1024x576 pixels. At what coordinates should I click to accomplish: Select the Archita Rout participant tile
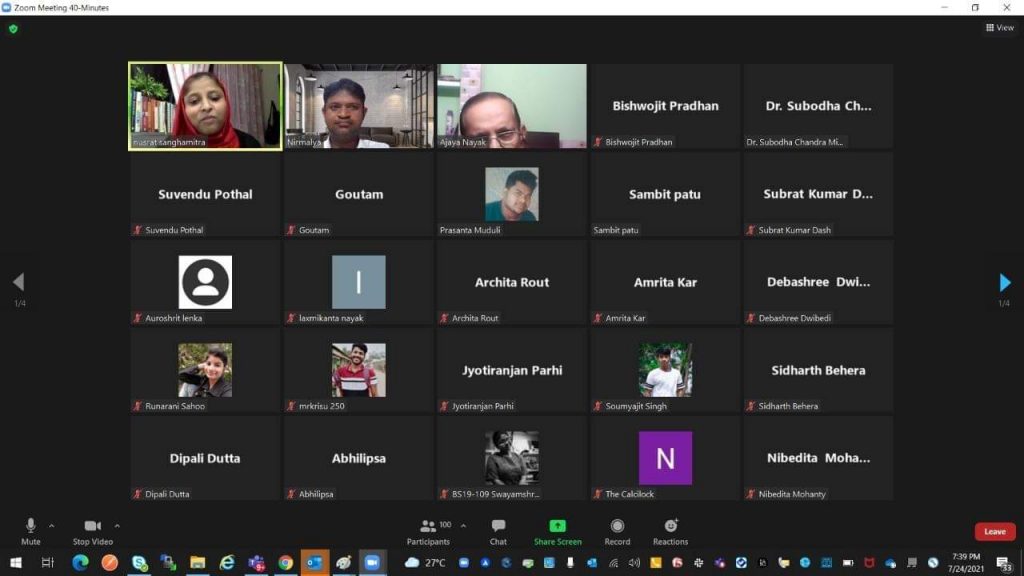coord(512,282)
